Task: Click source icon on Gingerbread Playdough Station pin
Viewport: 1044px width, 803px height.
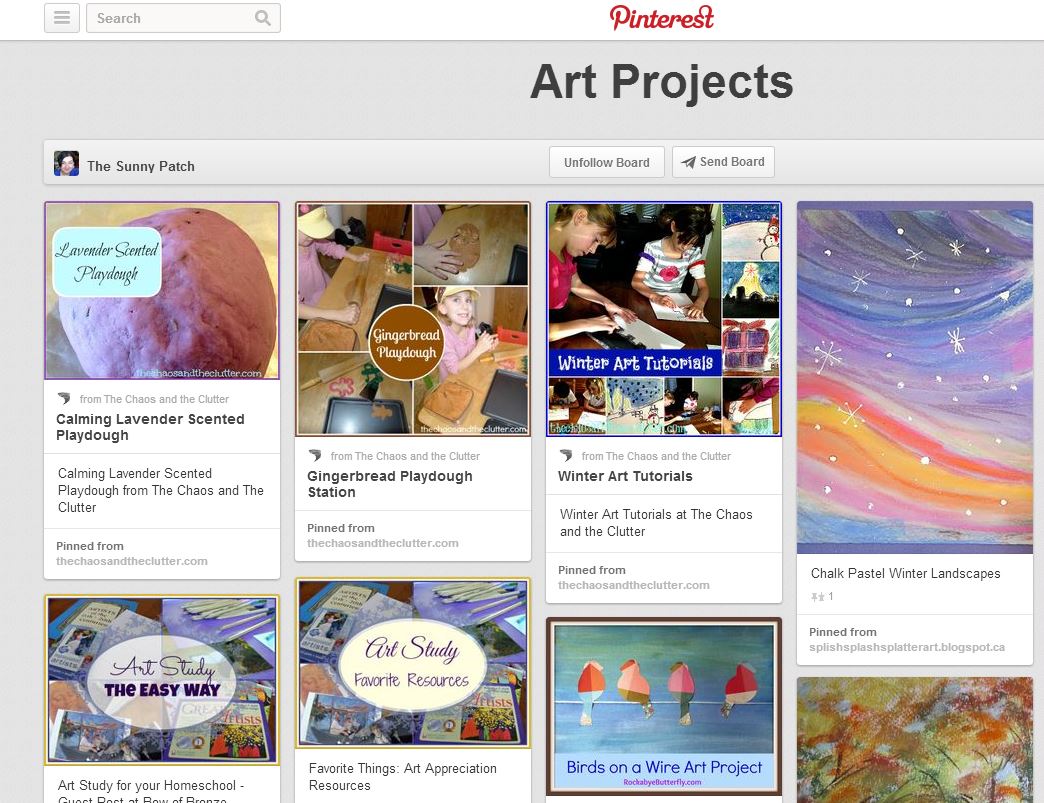Action: 316,455
